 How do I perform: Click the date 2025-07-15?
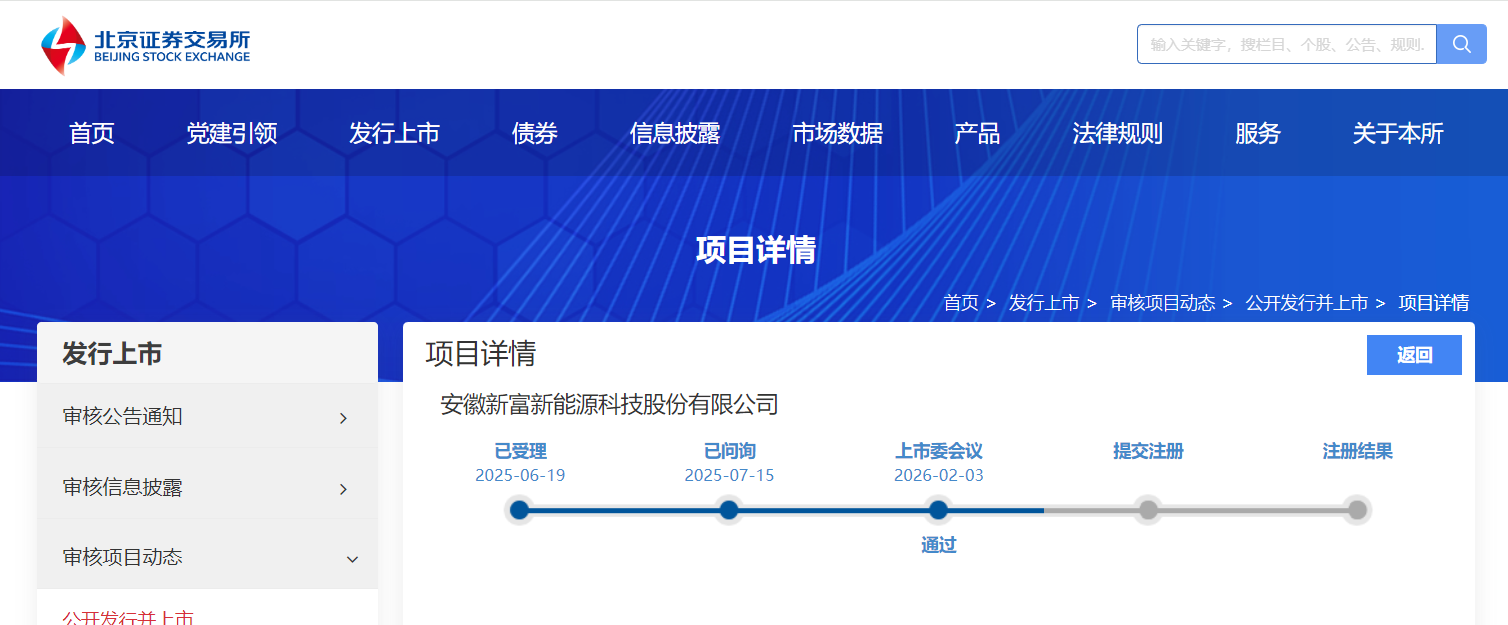click(729, 475)
